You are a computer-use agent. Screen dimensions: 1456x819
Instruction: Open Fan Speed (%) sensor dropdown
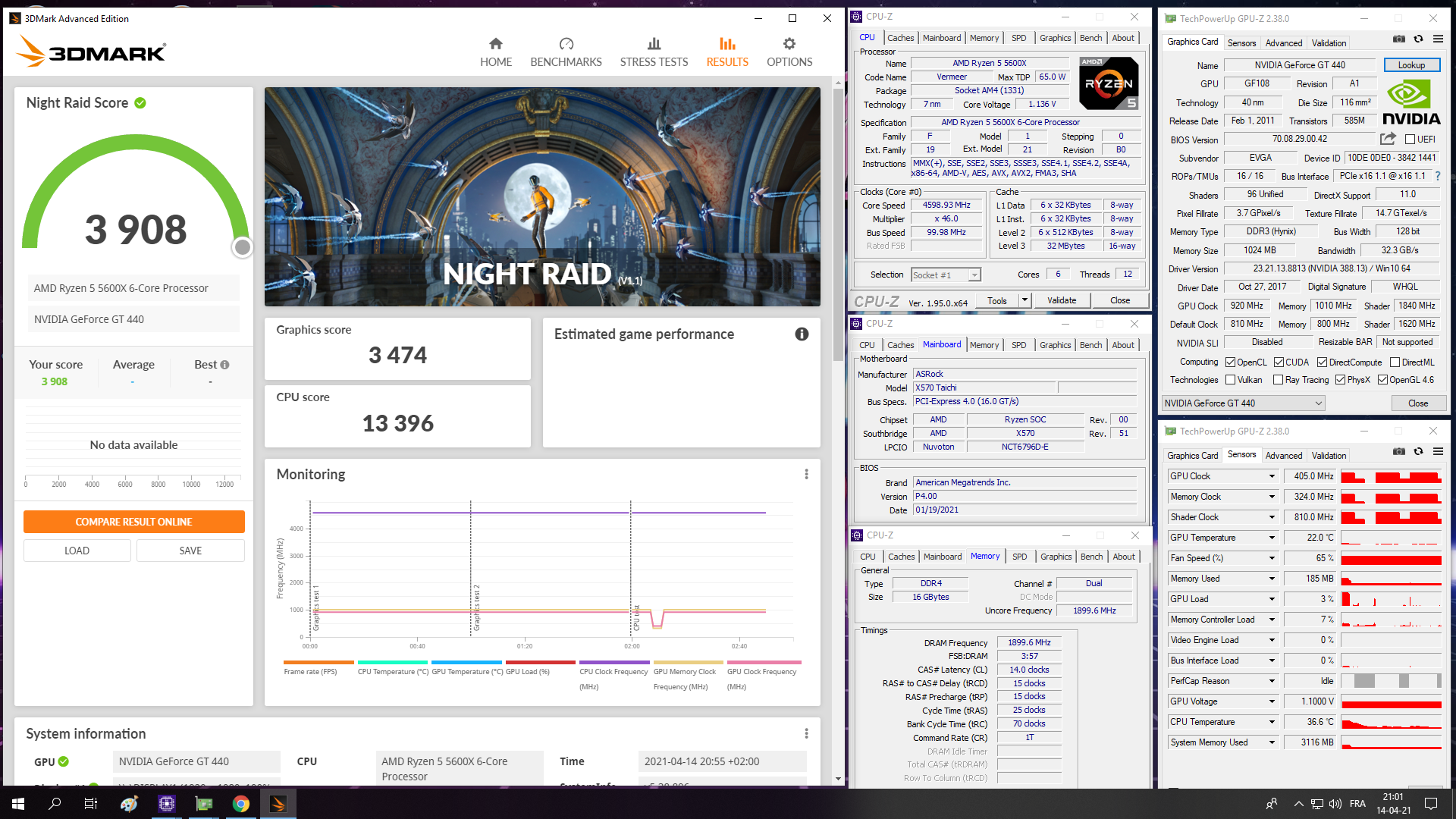tap(1272, 558)
